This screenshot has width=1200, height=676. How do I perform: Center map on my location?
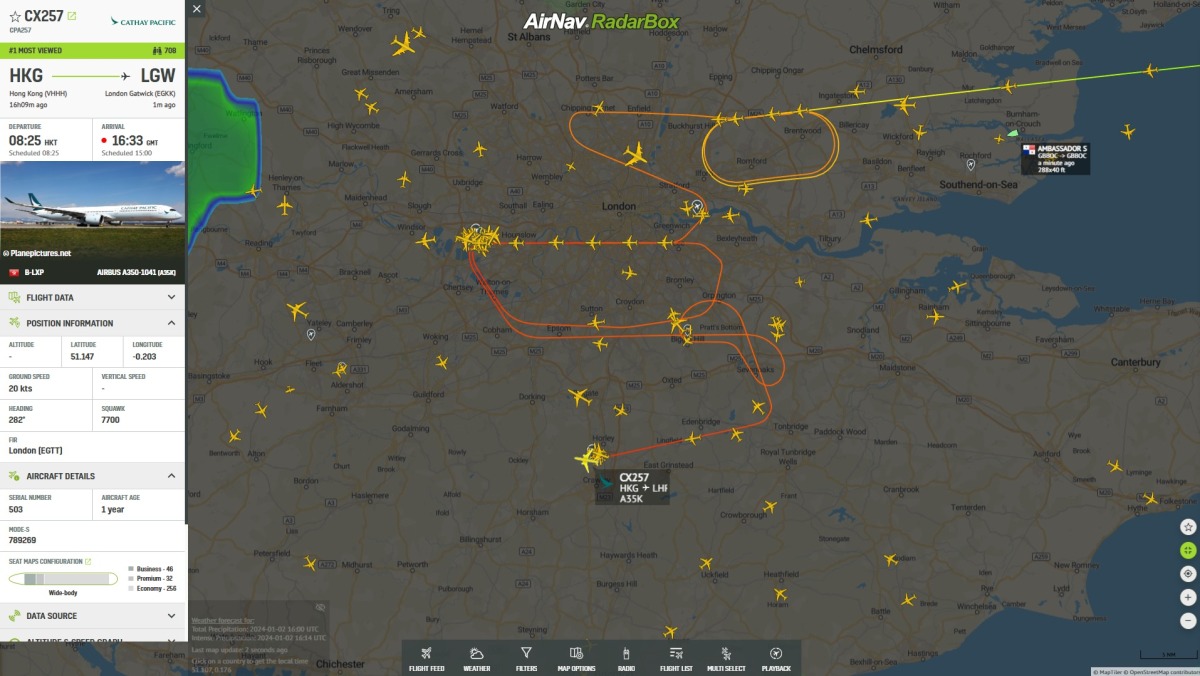[x=1188, y=574]
